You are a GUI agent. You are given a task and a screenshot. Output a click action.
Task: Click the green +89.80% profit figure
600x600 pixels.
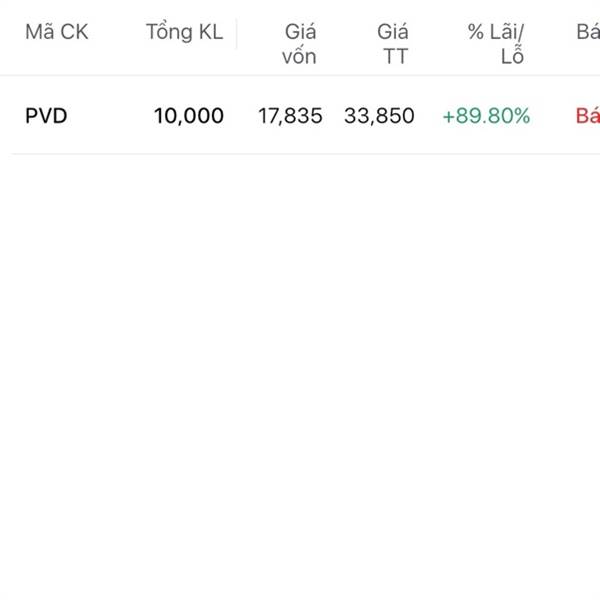486,116
